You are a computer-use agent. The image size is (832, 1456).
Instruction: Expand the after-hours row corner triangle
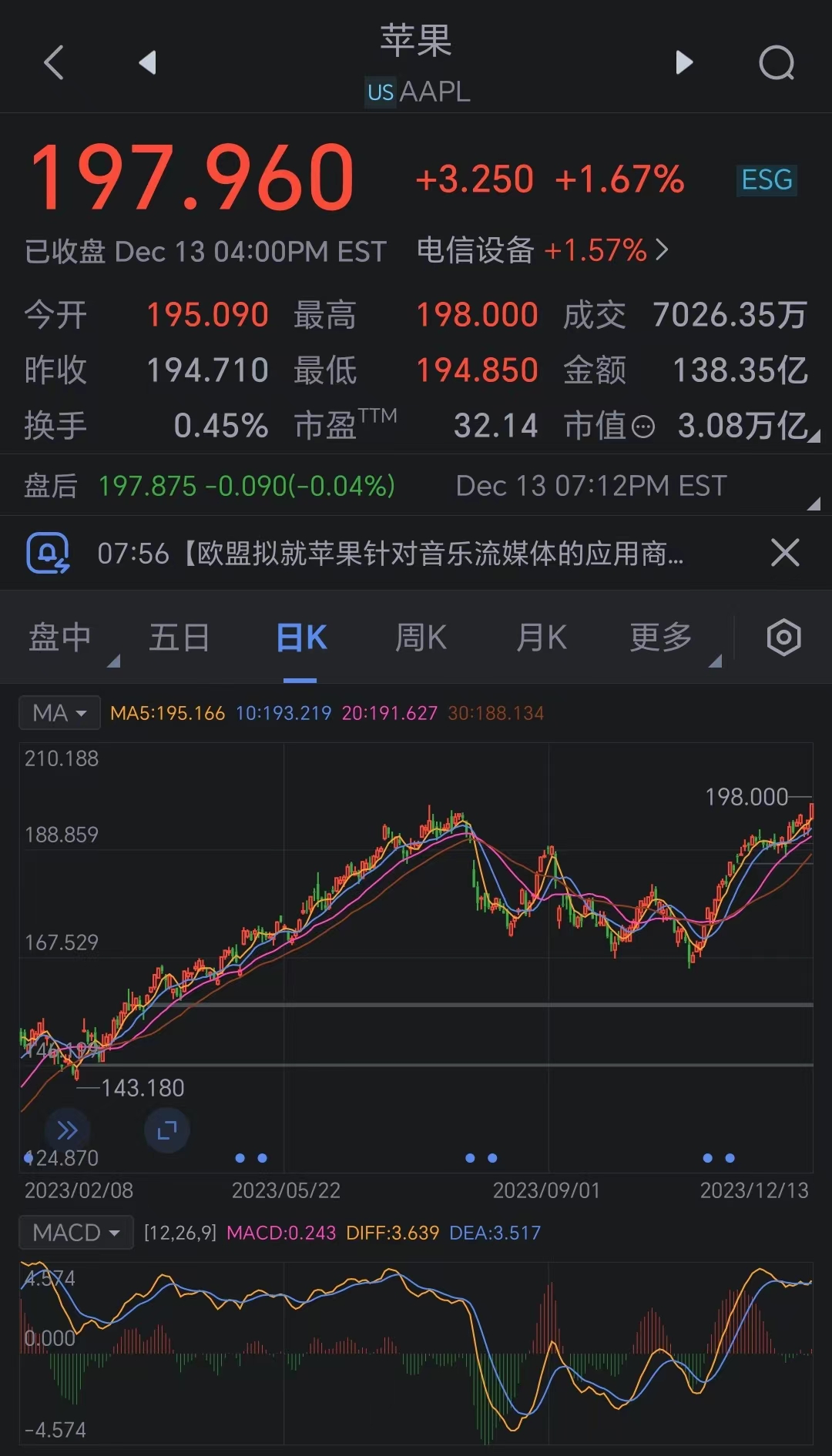click(x=814, y=504)
